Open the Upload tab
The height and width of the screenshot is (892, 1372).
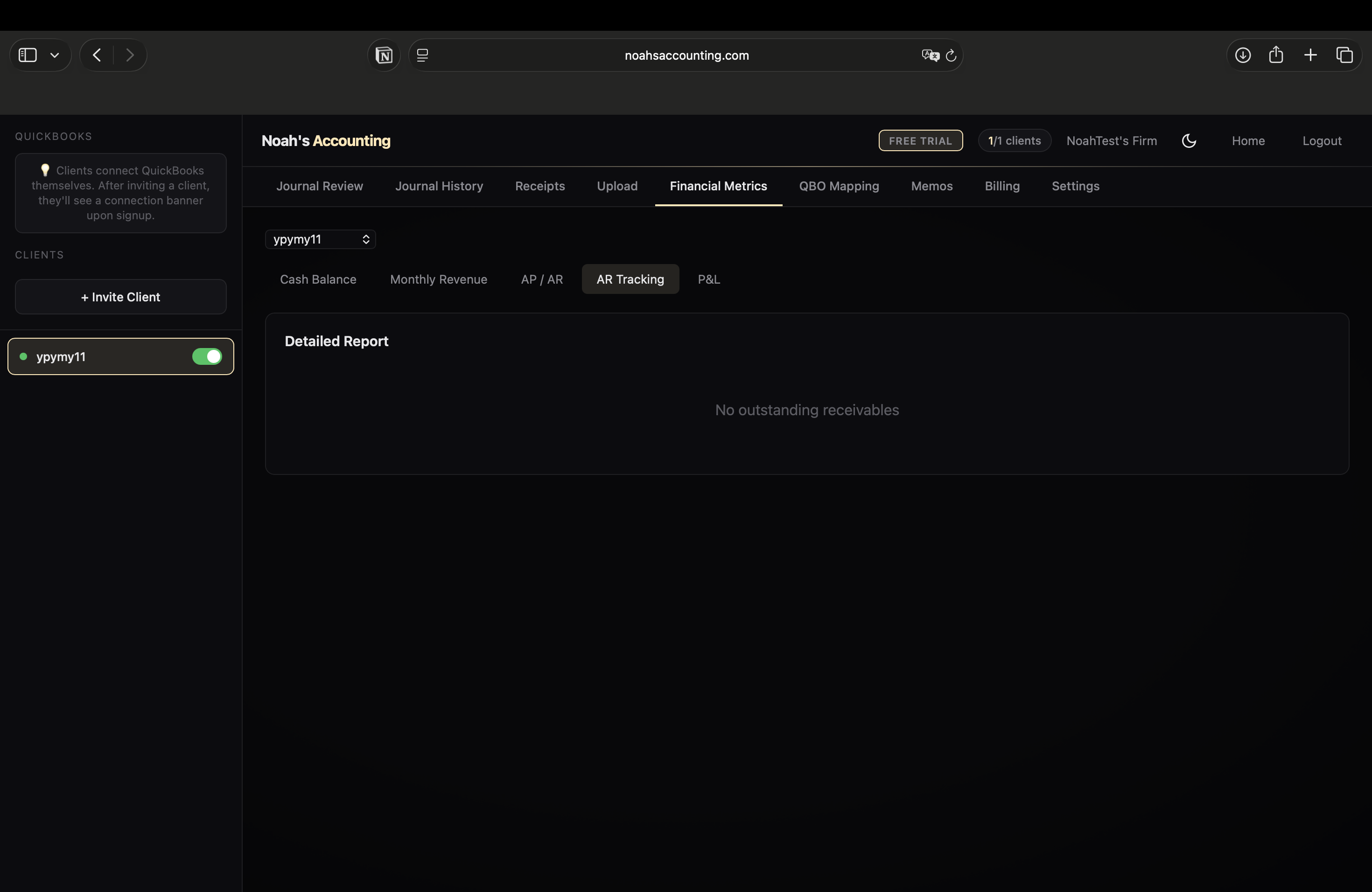click(x=617, y=186)
